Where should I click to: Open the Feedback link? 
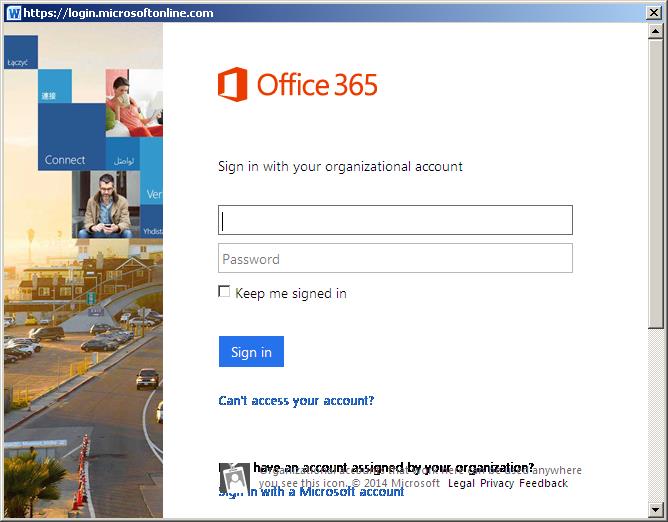(543, 483)
